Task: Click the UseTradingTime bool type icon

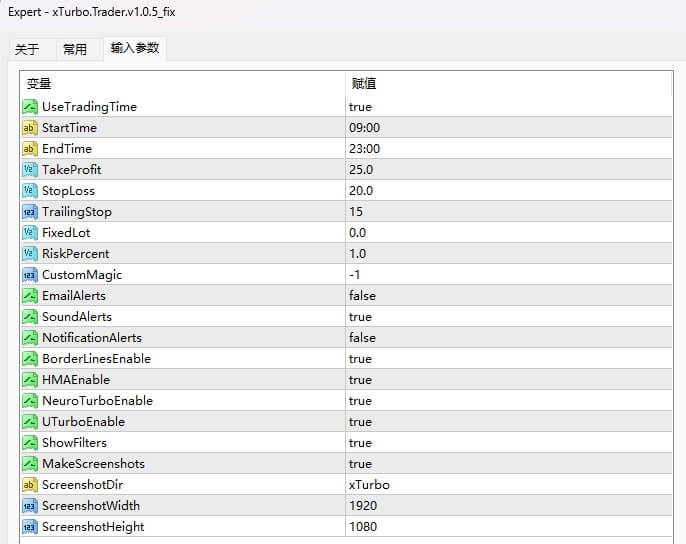Action: (x=30, y=107)
